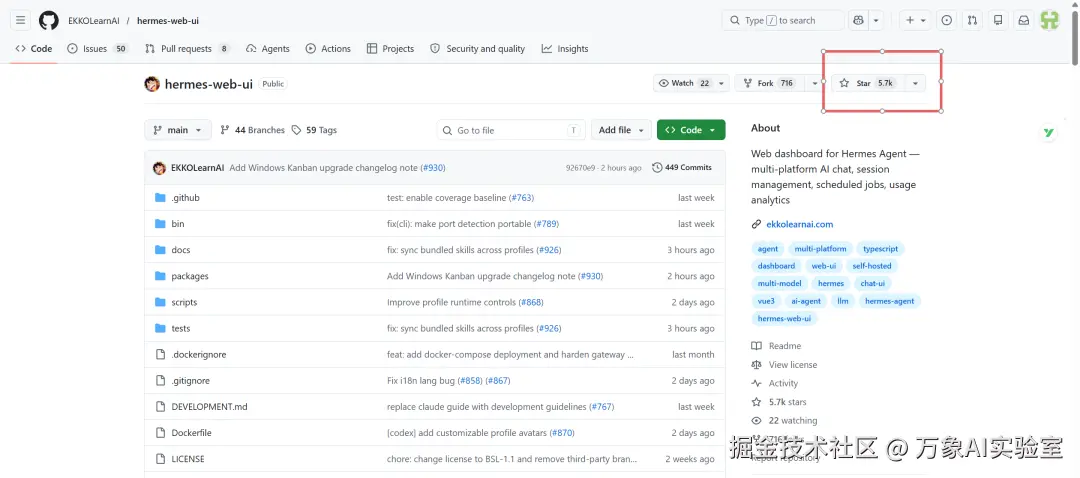
Task: Click the GitHub Octocat logo
Action: point(49,21)
